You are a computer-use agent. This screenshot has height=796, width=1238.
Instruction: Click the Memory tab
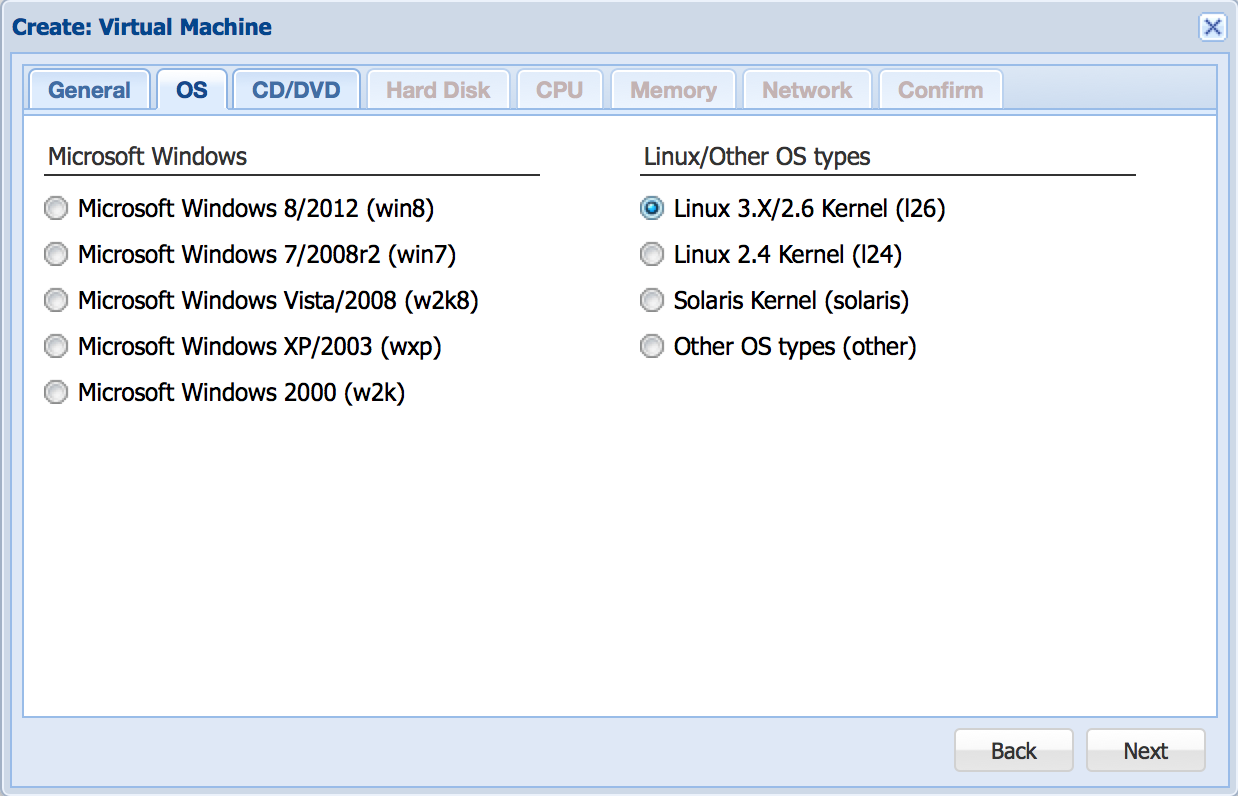(x=673, y=90)
